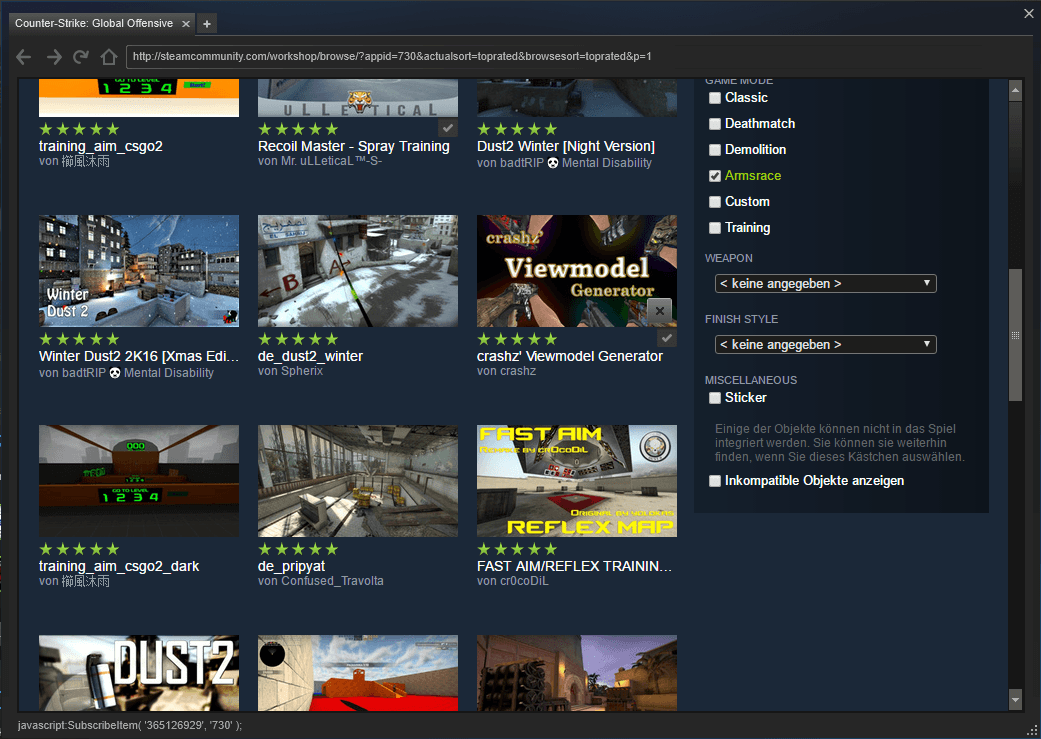Viewport: 1041px width, 739px height.
Task: Open the Viewmodel Generator thumbnail
Action: [577, 271]
